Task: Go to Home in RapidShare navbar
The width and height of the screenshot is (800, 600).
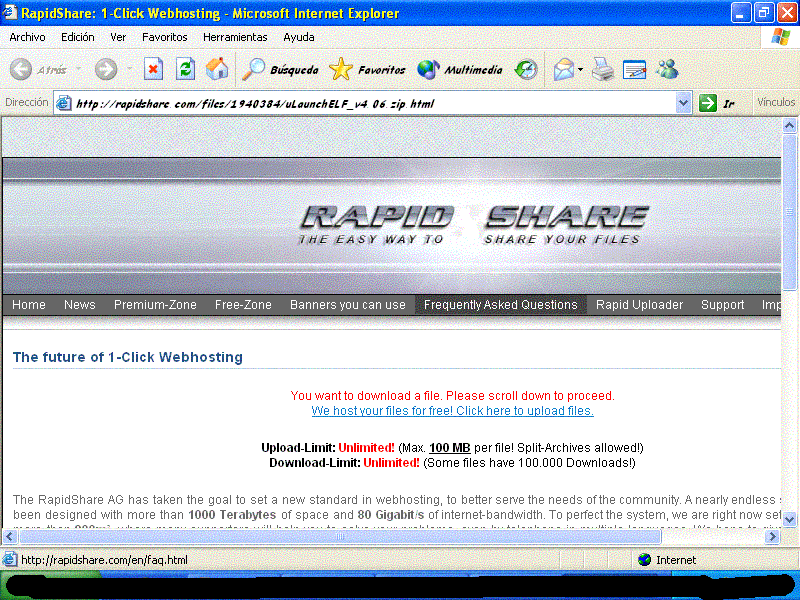Action: pyautogui.click(x=29, y=305)
